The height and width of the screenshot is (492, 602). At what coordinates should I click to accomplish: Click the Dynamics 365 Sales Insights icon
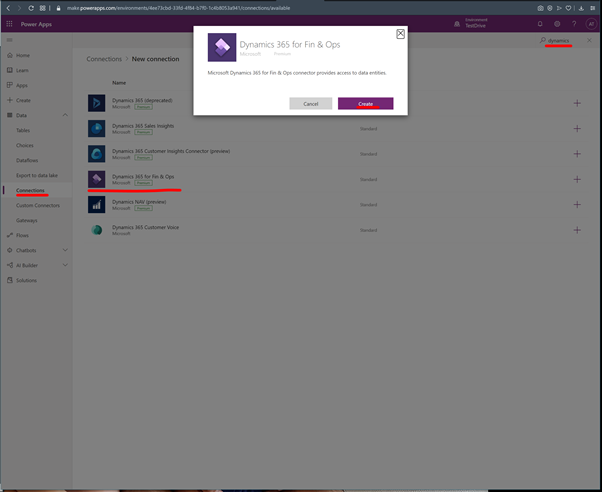(96, 128)
